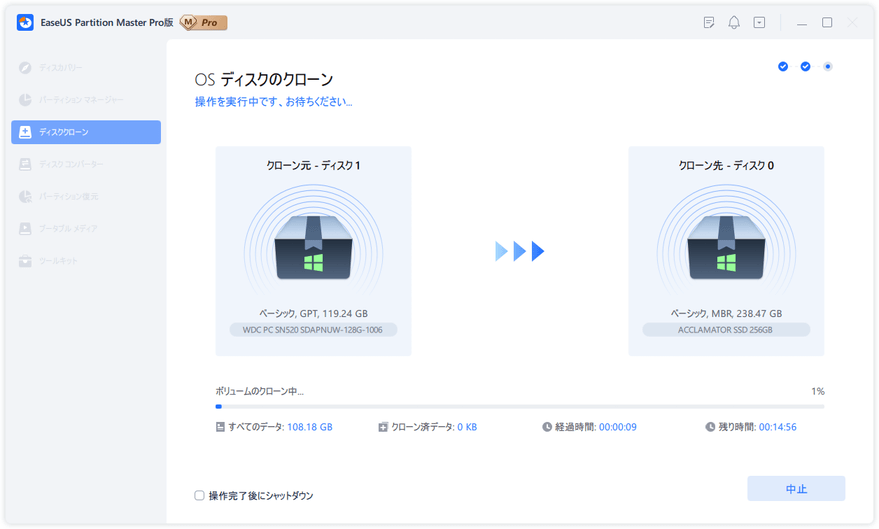Expand the title bar dropdown menu icon
This screenshot has width=879, height=529.
[x=759, y=22]
